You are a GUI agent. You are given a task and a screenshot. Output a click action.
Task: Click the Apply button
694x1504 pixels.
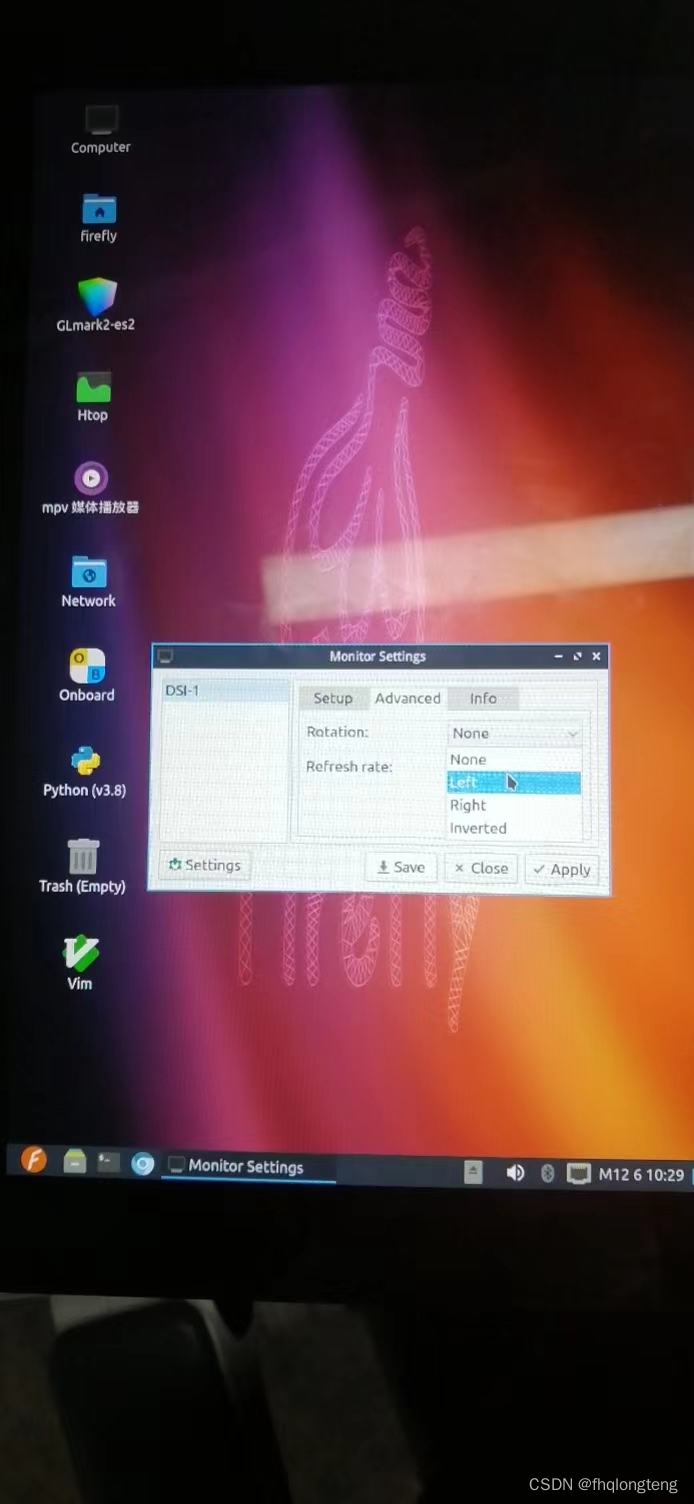click(562, 870)
